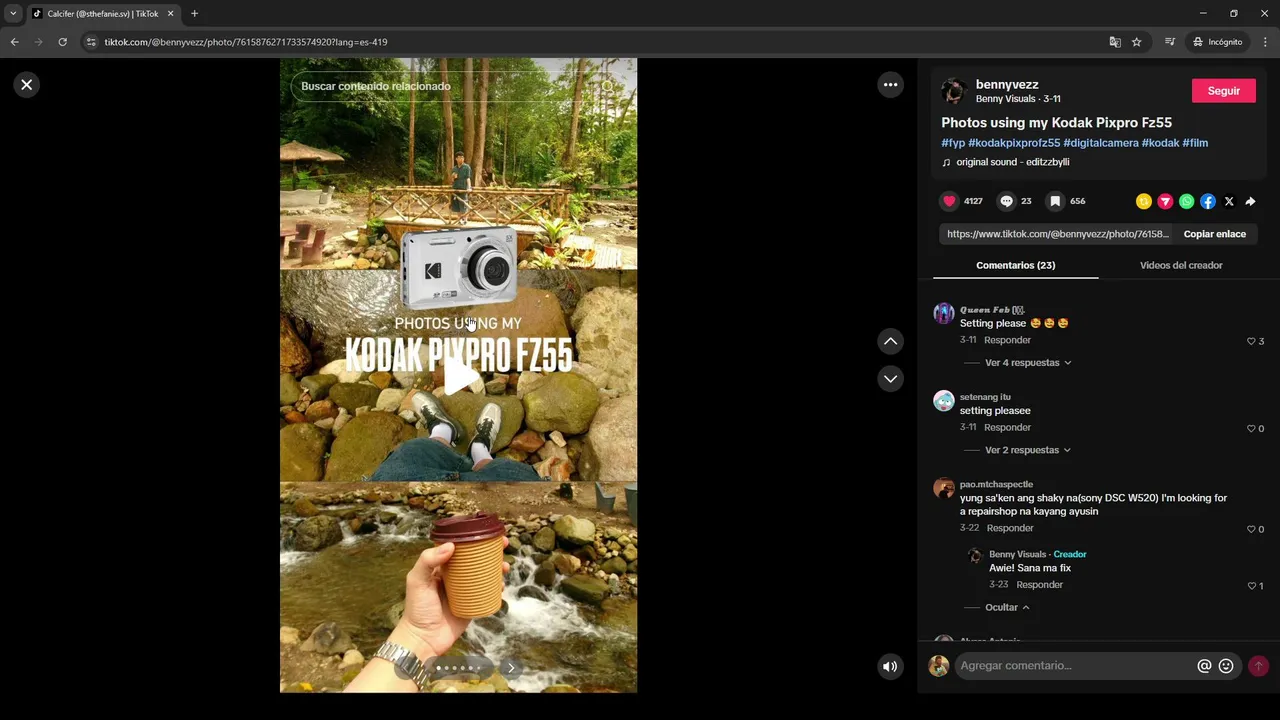The height and width of the screenshot is (720, 1280).
Task: Click the Seguir follow button
Action: (x=1224, y=91)
